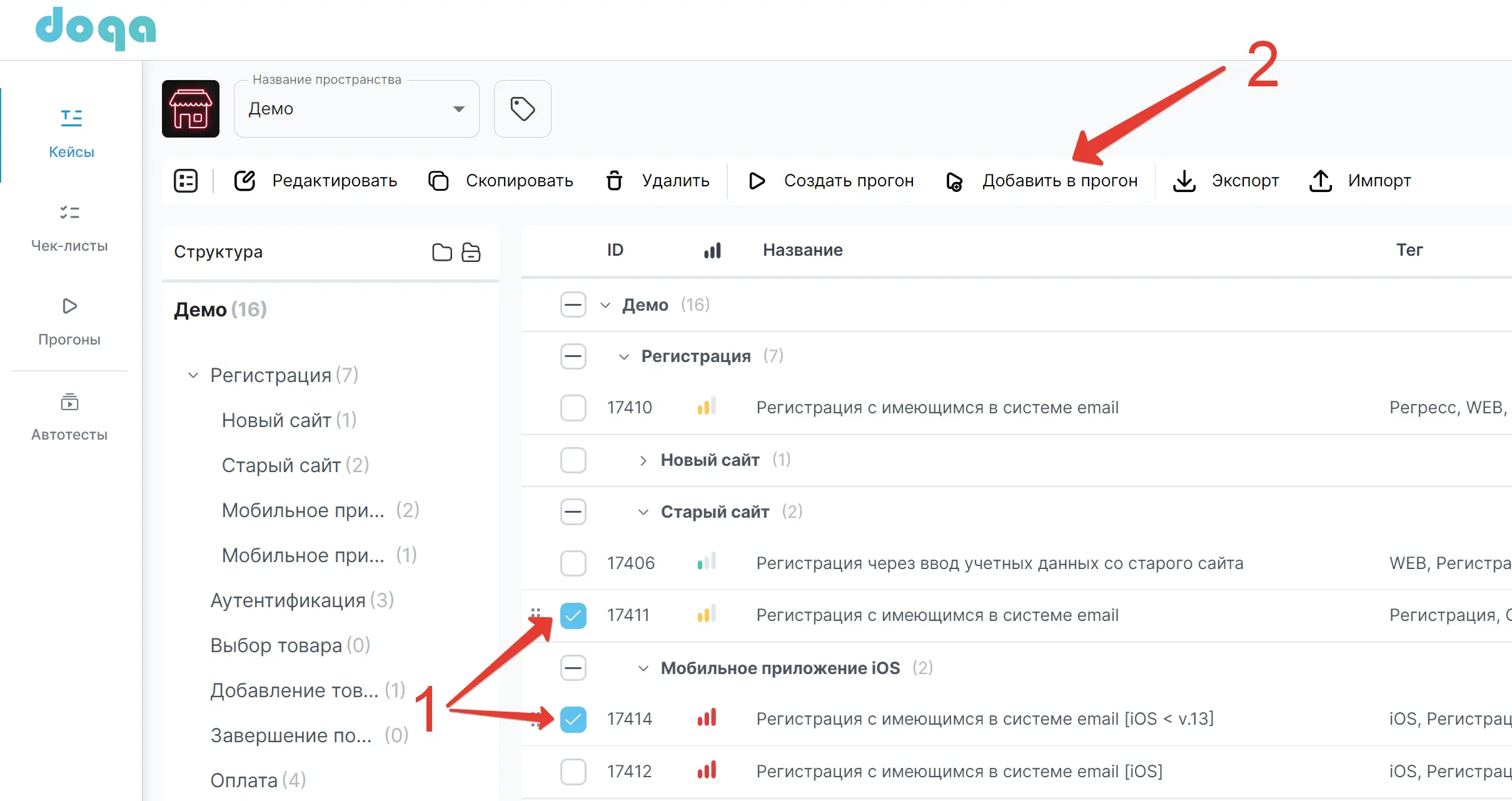Click the doqa logo
The image size is (1512, 801).
coord(96,28)
